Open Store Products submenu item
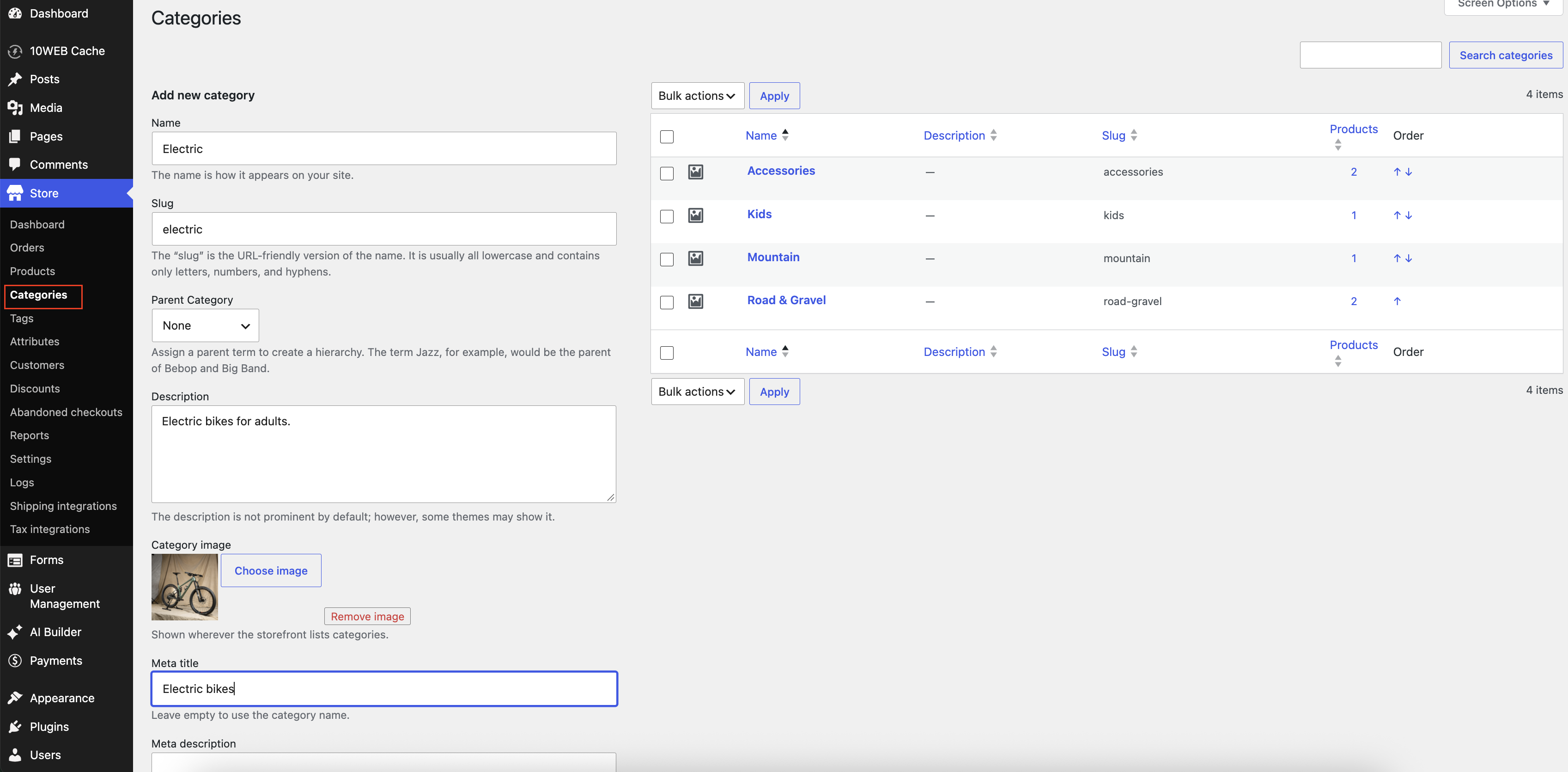Viewport: 1568px width, 772px height. tap(32, 271)
